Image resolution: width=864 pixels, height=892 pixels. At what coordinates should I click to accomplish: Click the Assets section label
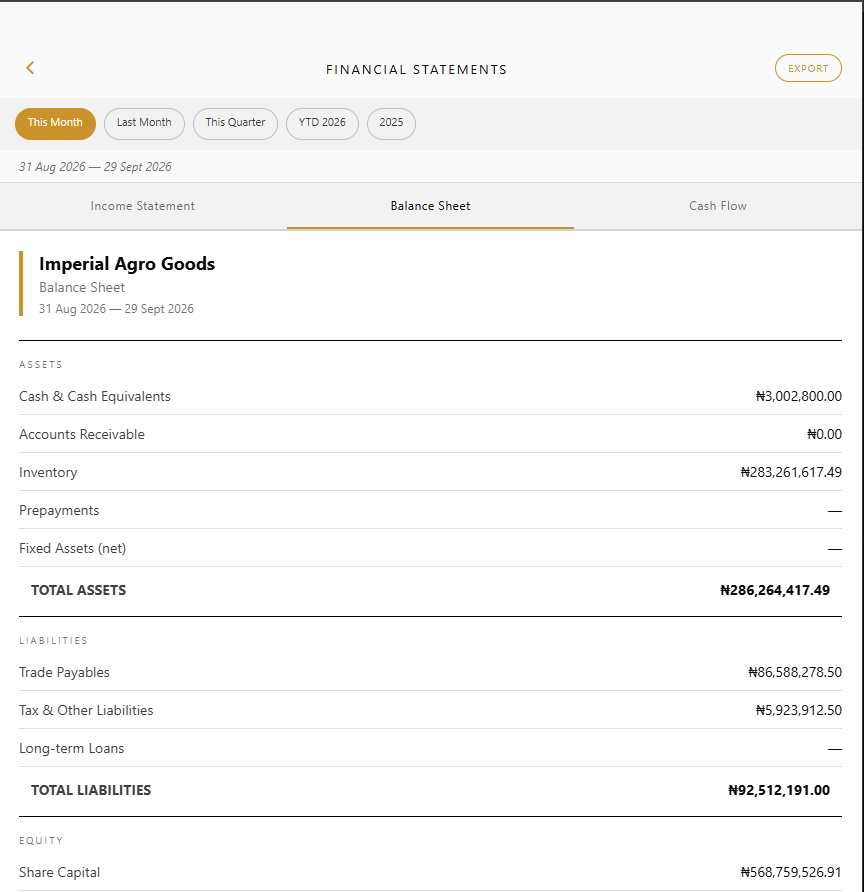pos(40,365)
